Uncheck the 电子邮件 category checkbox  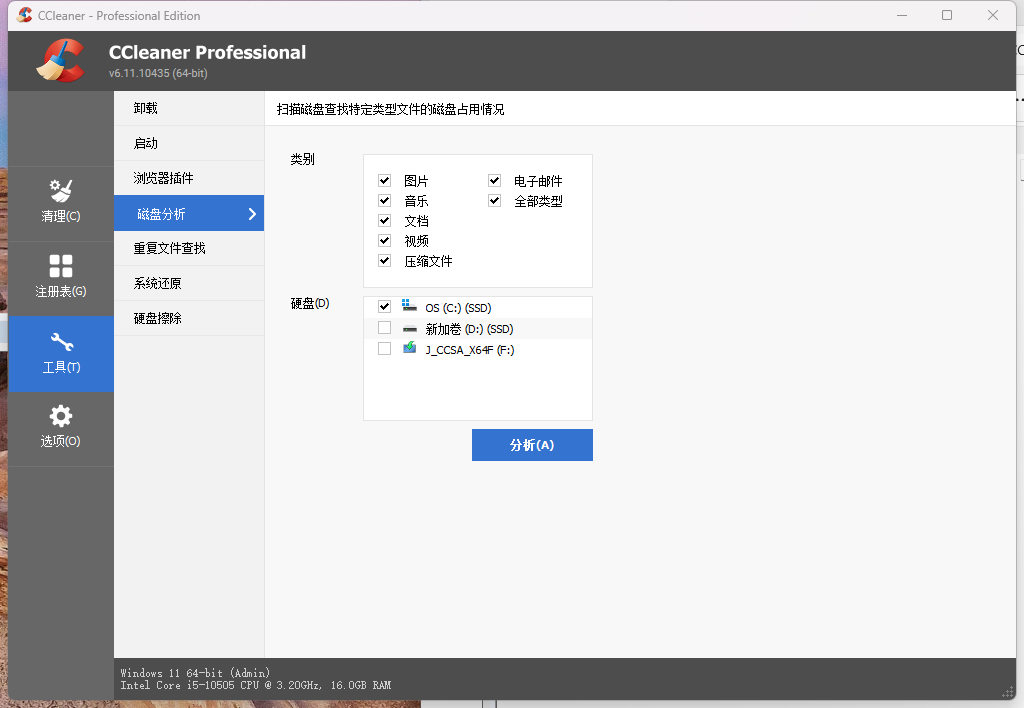[x=494, y=180]
